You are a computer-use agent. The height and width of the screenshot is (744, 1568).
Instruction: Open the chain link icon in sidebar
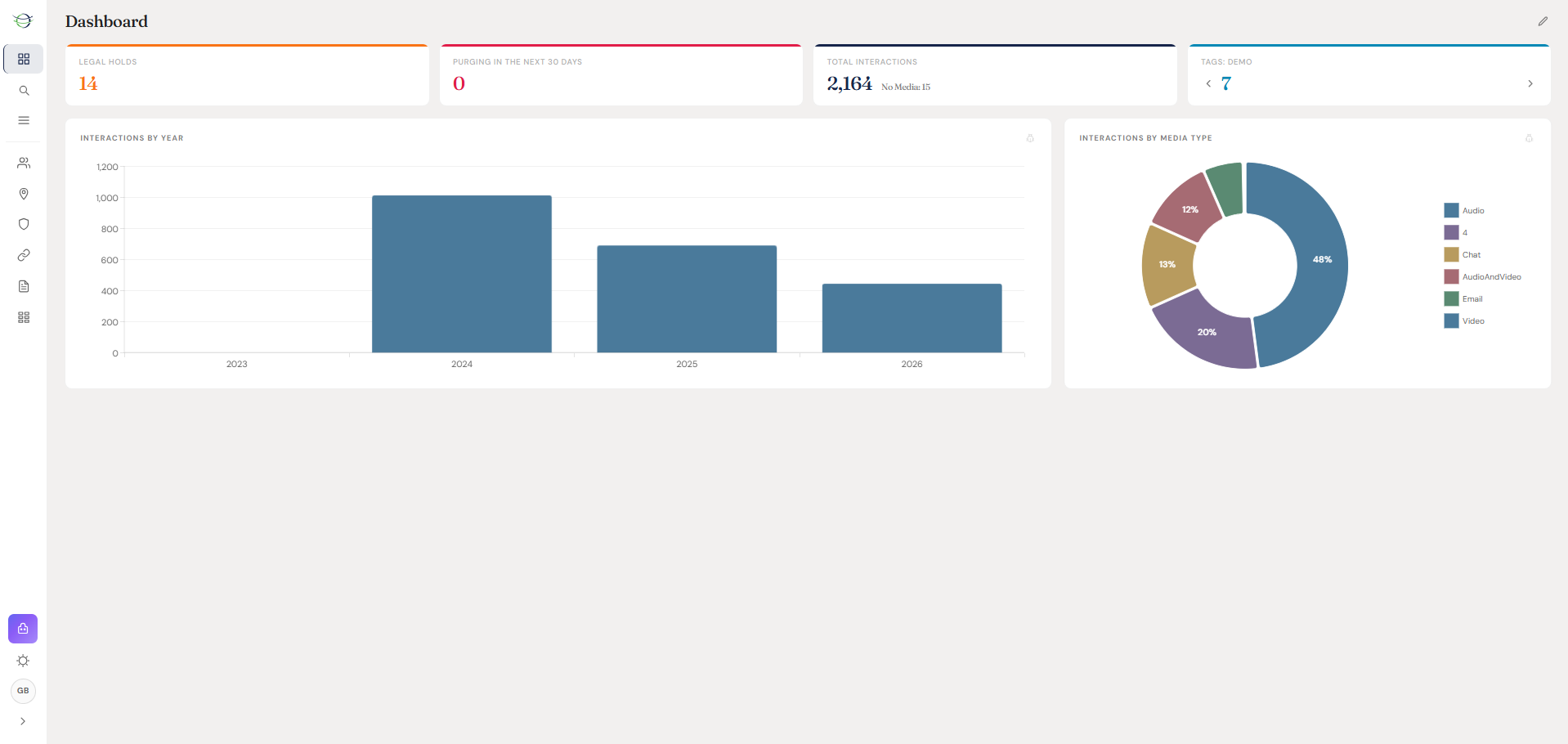pyautogui.click(x=24, y=255)
